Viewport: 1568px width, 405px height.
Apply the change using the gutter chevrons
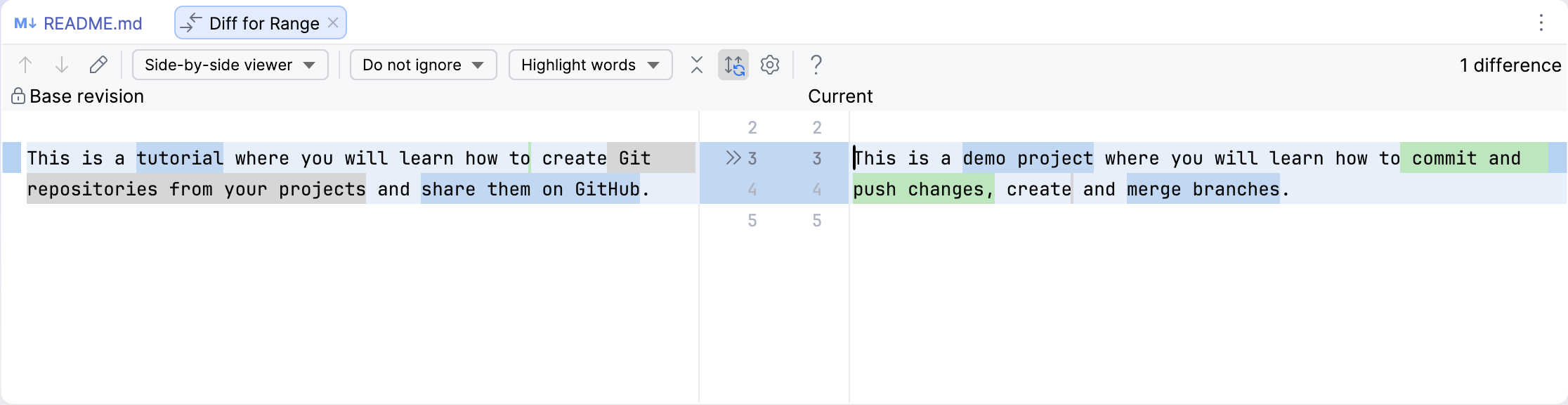coord(735,158)
